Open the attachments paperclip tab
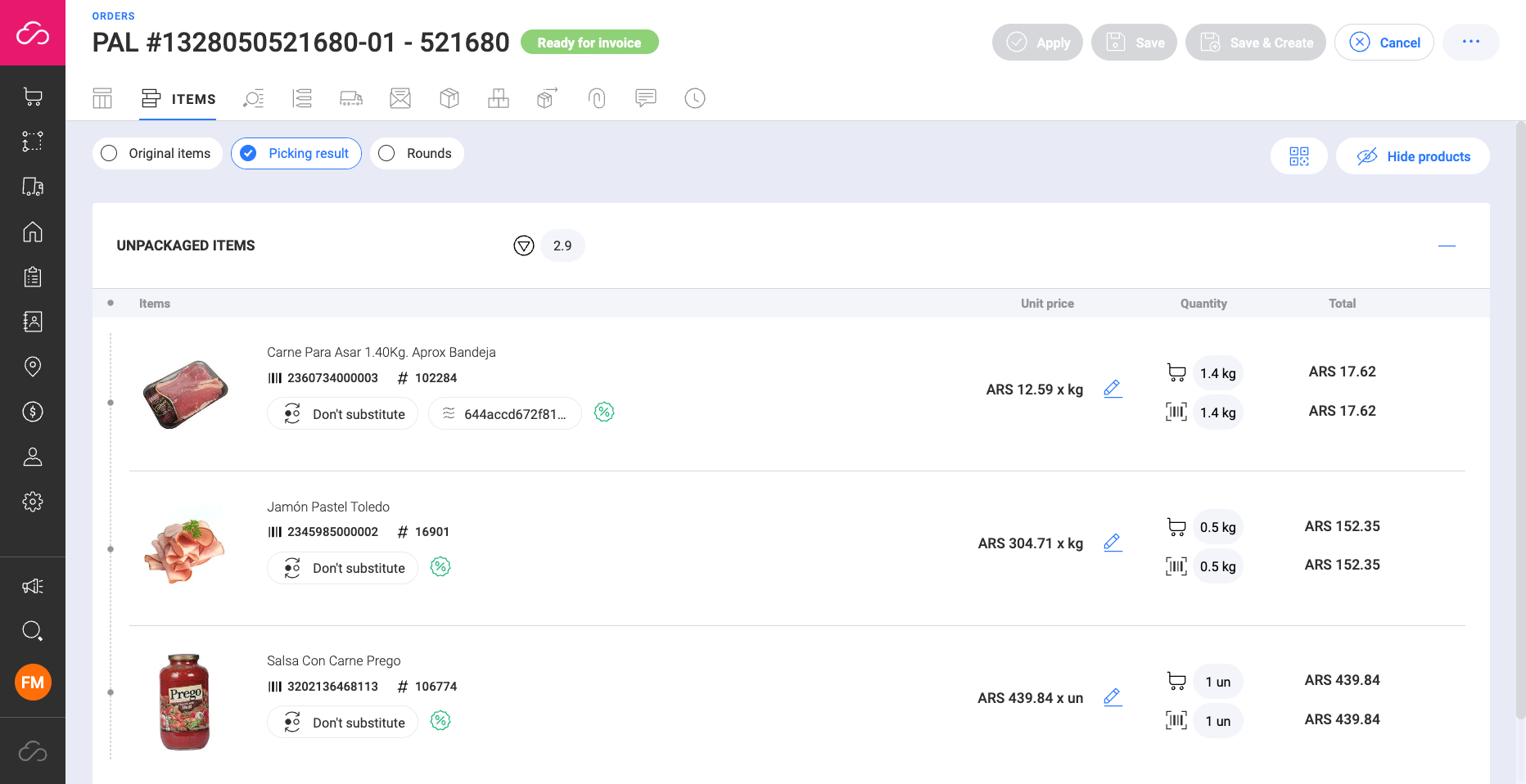 tap(597, 98)
